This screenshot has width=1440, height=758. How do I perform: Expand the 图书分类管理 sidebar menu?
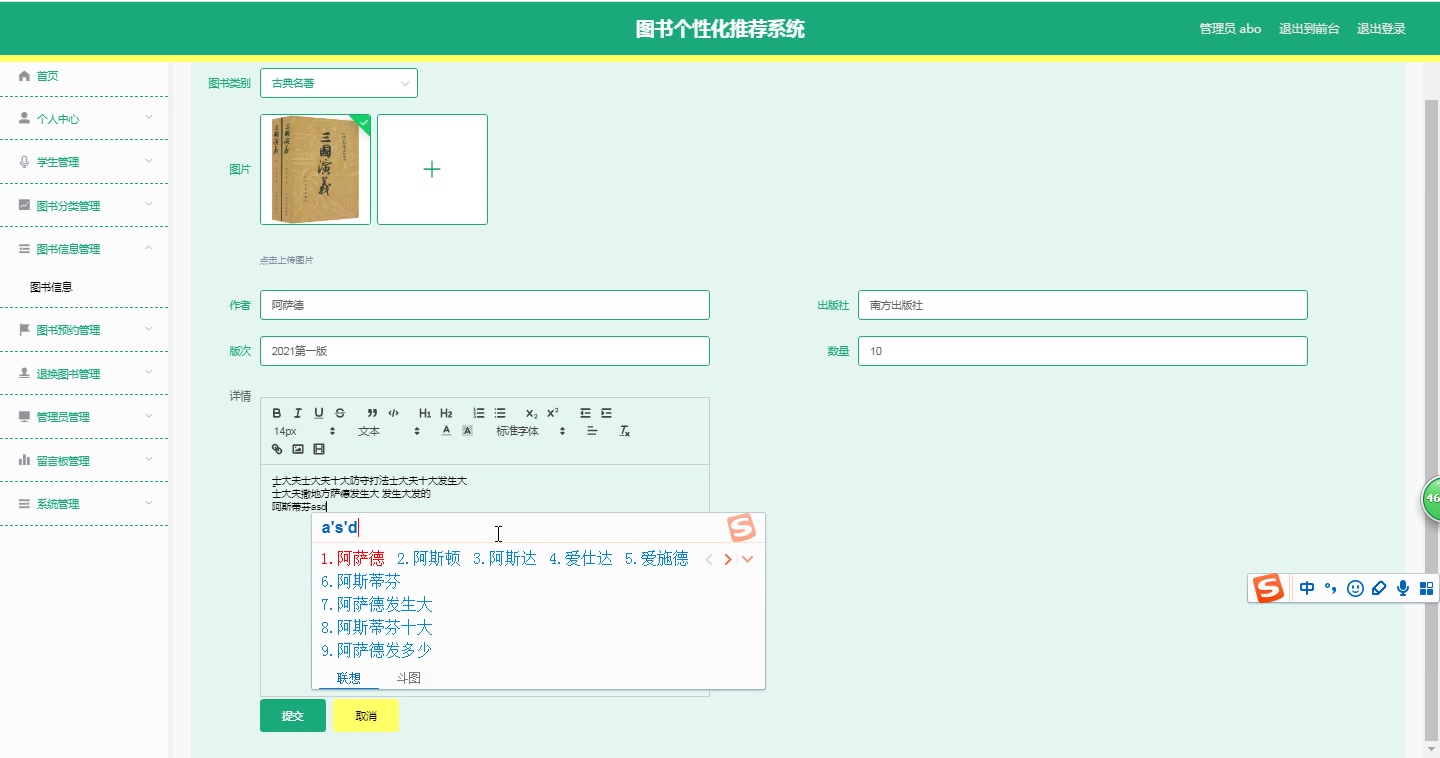coord(84,205)
